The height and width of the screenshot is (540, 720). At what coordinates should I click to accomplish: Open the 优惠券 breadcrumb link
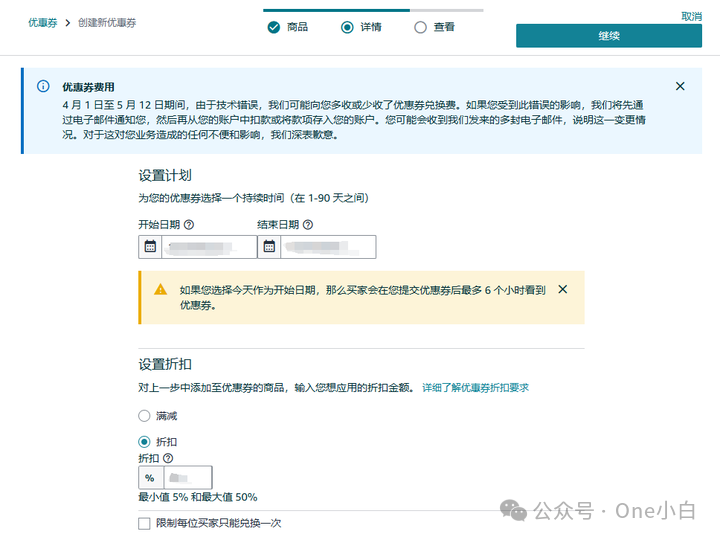[42, 22]
